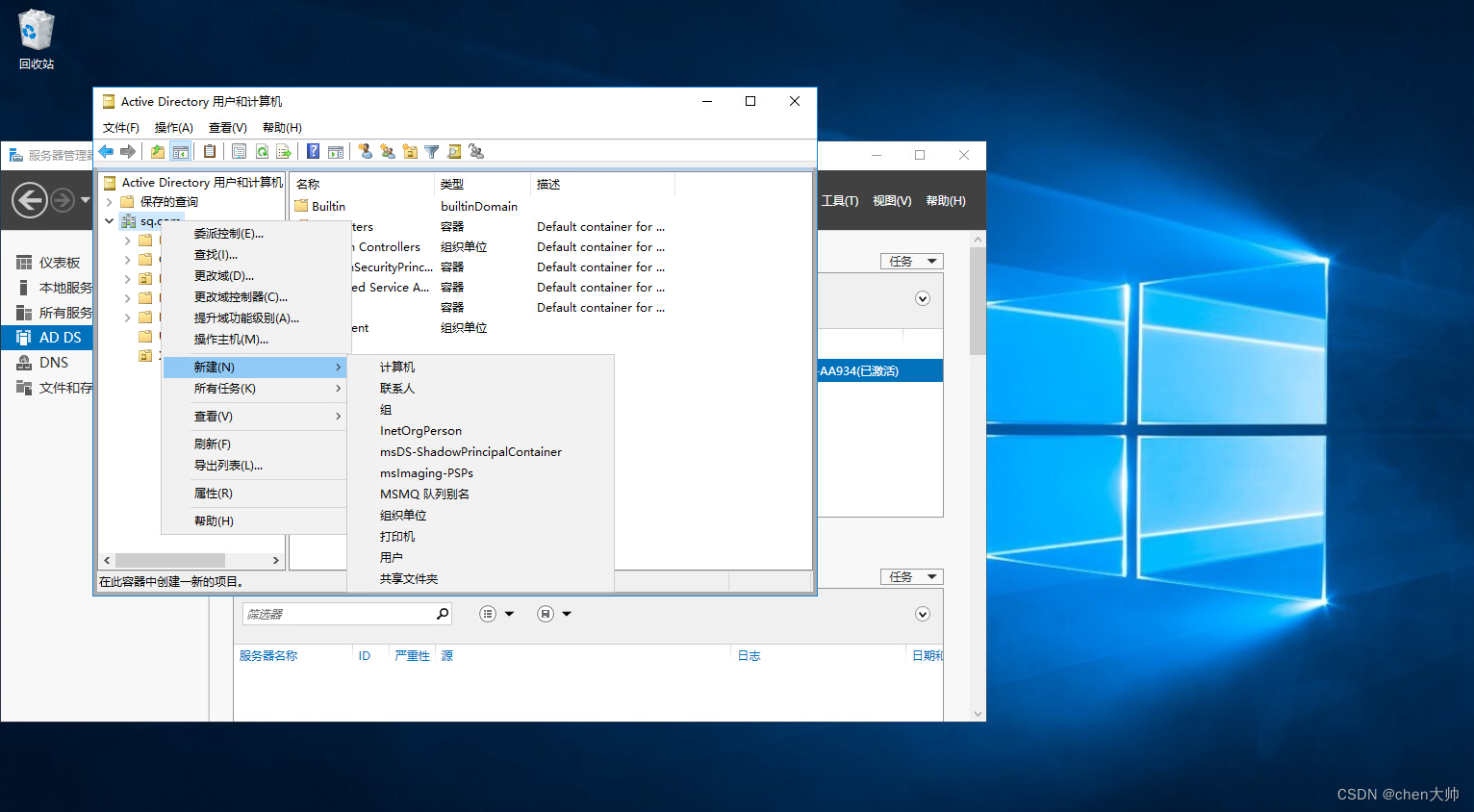Image resolution: width=1474 pixels, height=812 pixels.
Task: Open Server Manager 视图(V) menu
Action: 892,201
